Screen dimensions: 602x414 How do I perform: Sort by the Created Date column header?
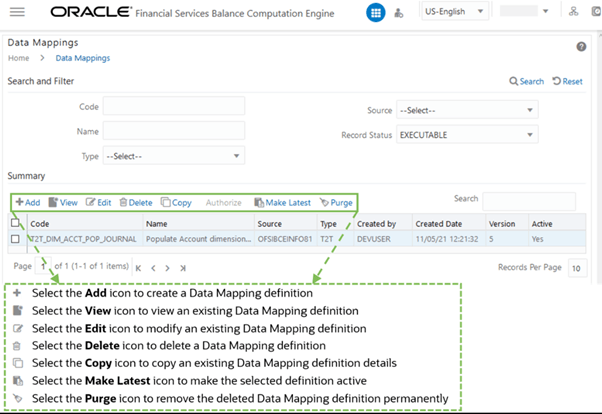click(x=449, y=224)
